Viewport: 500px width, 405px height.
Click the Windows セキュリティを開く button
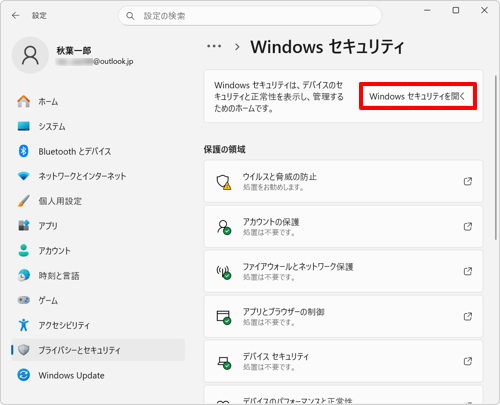pyautogui.click(x=418, y=96)
